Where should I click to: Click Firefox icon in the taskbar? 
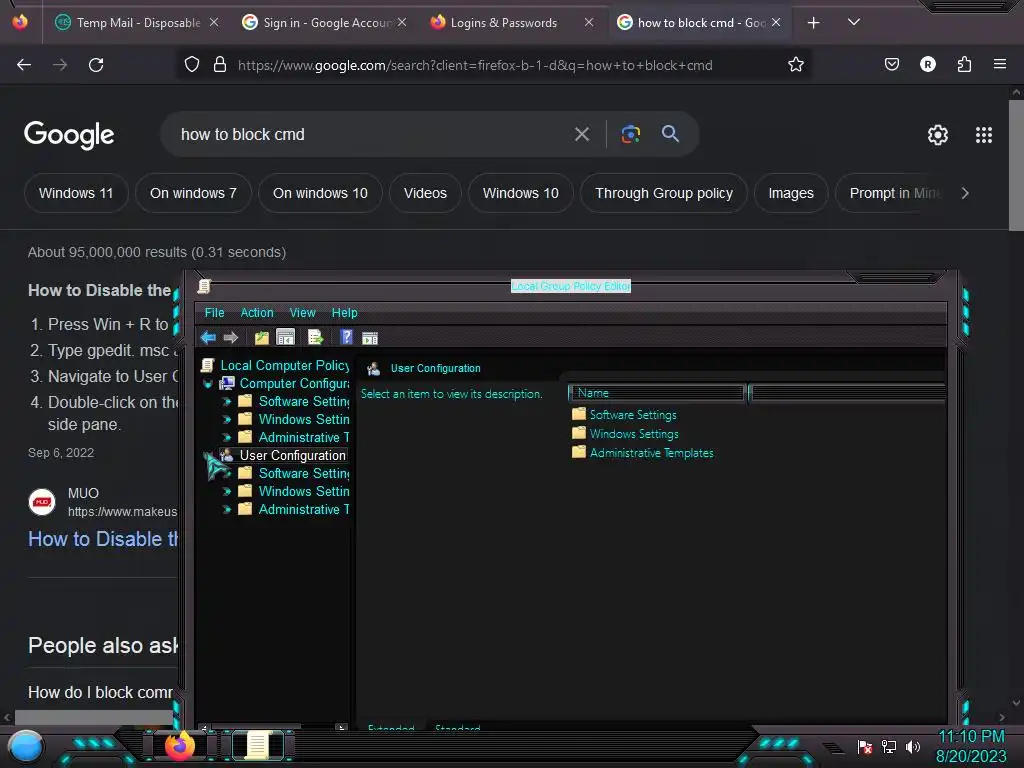pyautogui.click(x=180, y=745)
